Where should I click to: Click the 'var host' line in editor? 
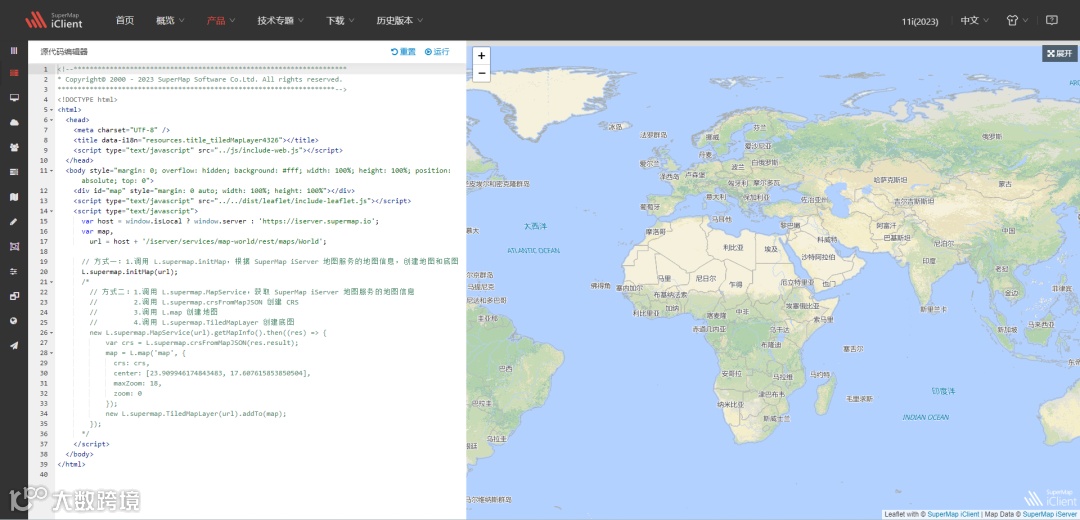[x=230, y=221]
